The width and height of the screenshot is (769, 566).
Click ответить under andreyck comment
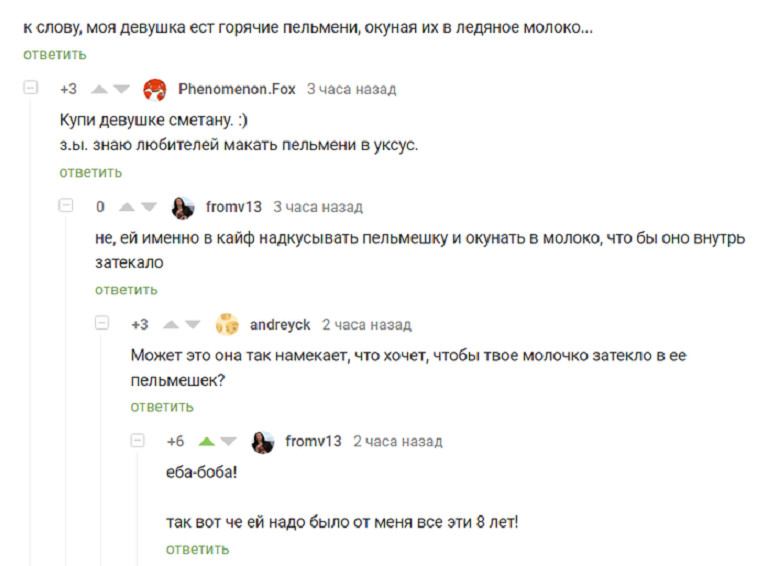[x=162, y=407]
